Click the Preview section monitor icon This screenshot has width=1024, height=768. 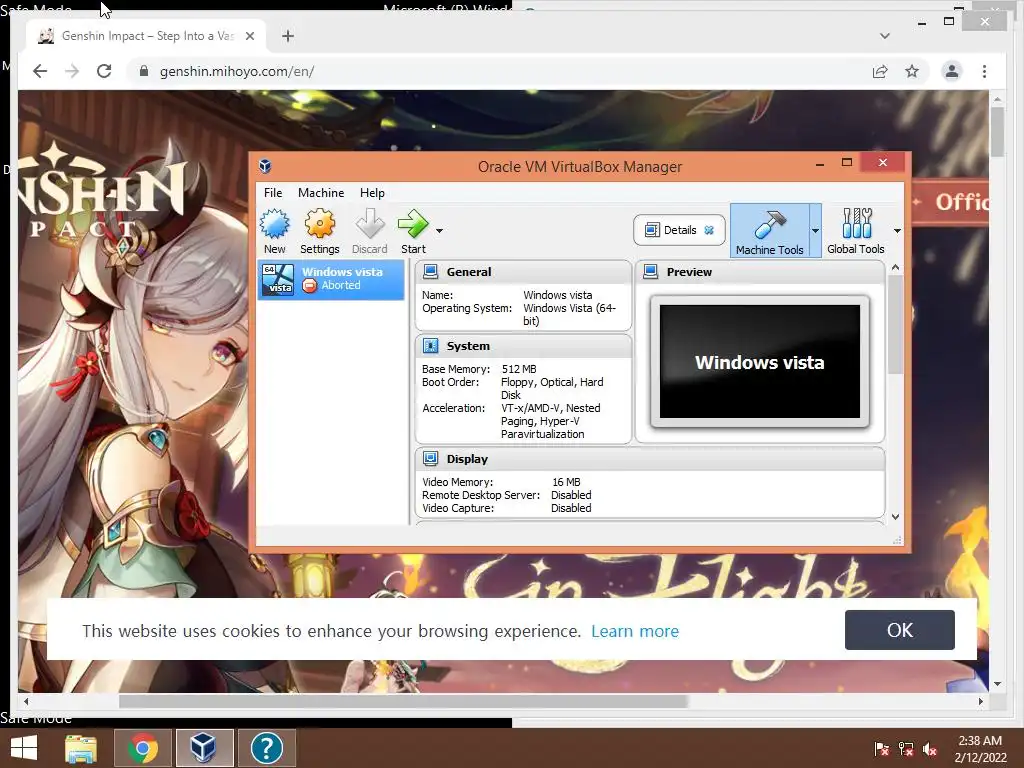(650, 271)
